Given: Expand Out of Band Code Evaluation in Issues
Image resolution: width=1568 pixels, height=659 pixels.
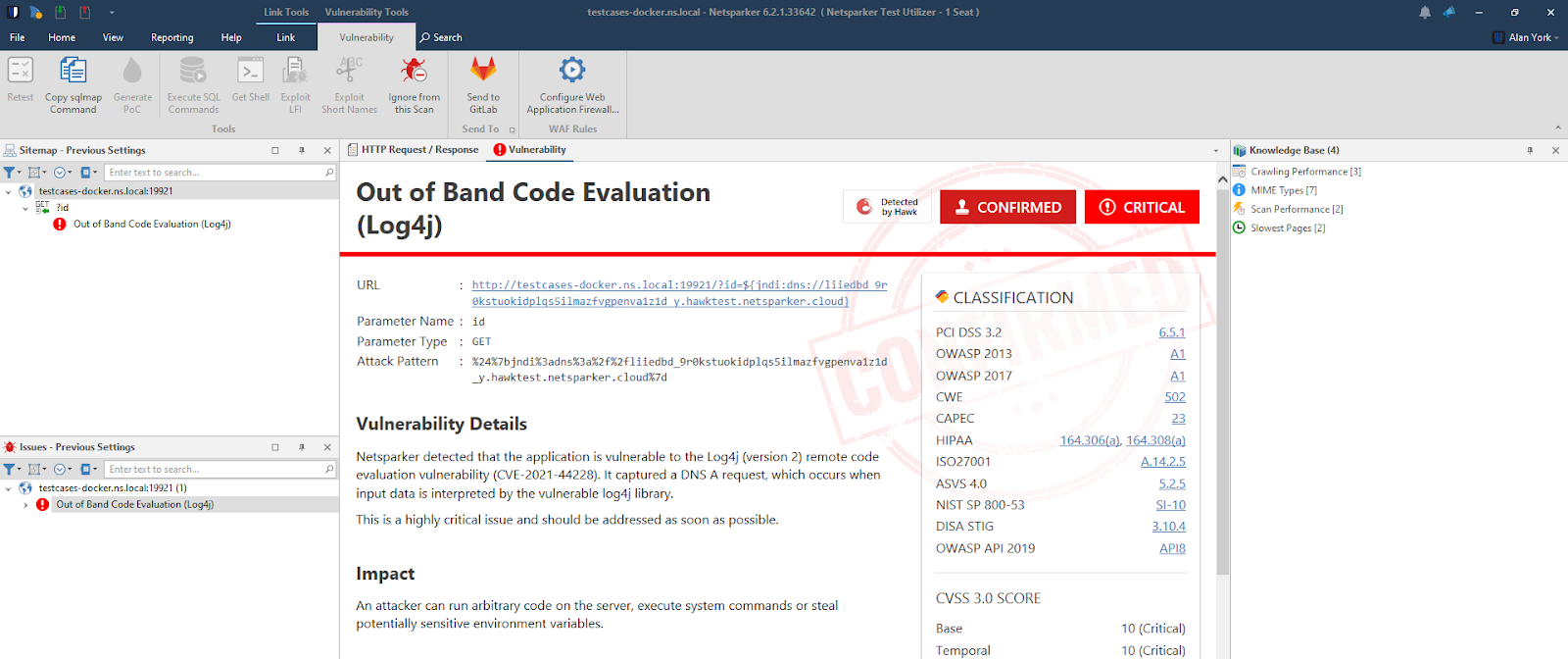Looking at the screenshot, I should [x=25, y=505].
